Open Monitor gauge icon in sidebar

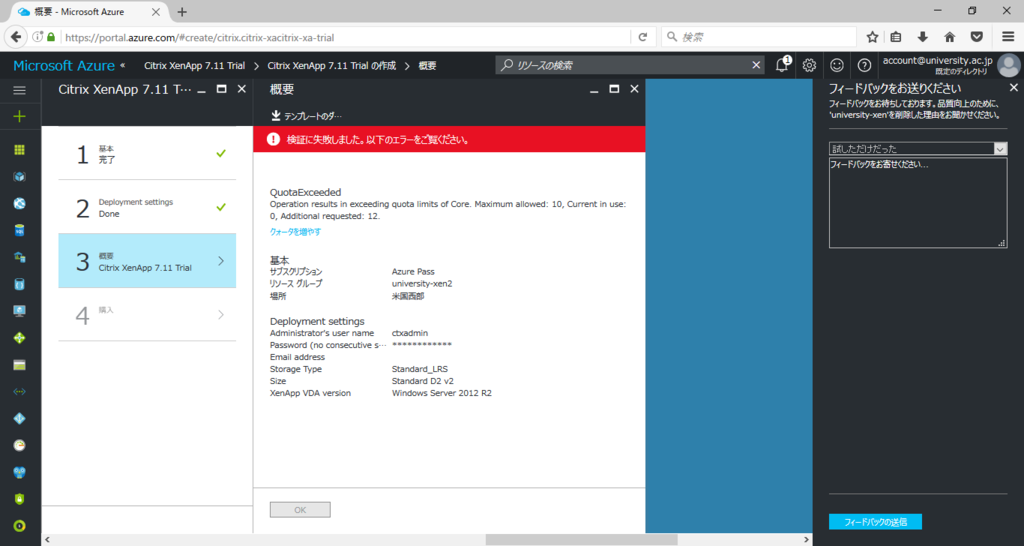(20, 445)
